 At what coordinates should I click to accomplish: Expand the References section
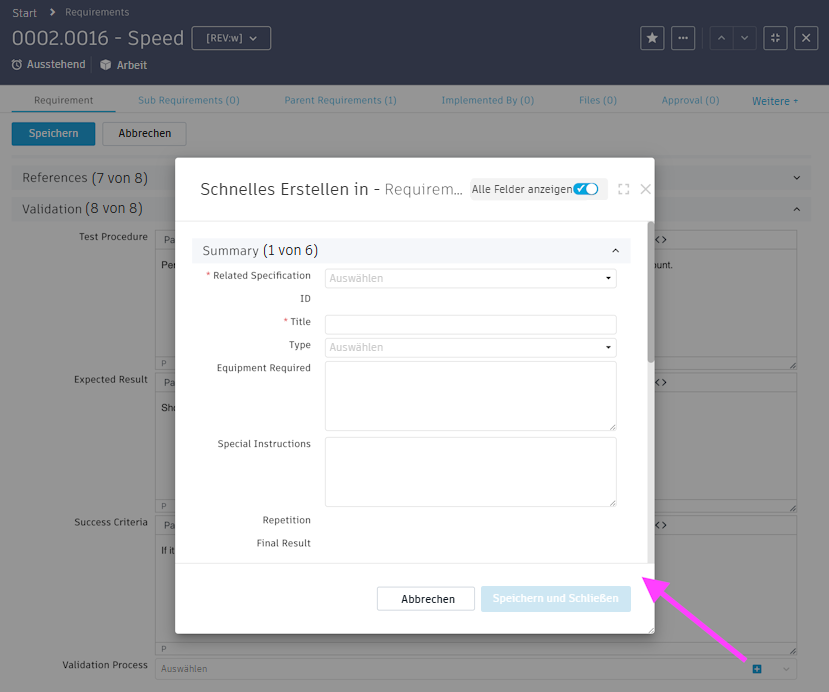(x=797, y=178)
